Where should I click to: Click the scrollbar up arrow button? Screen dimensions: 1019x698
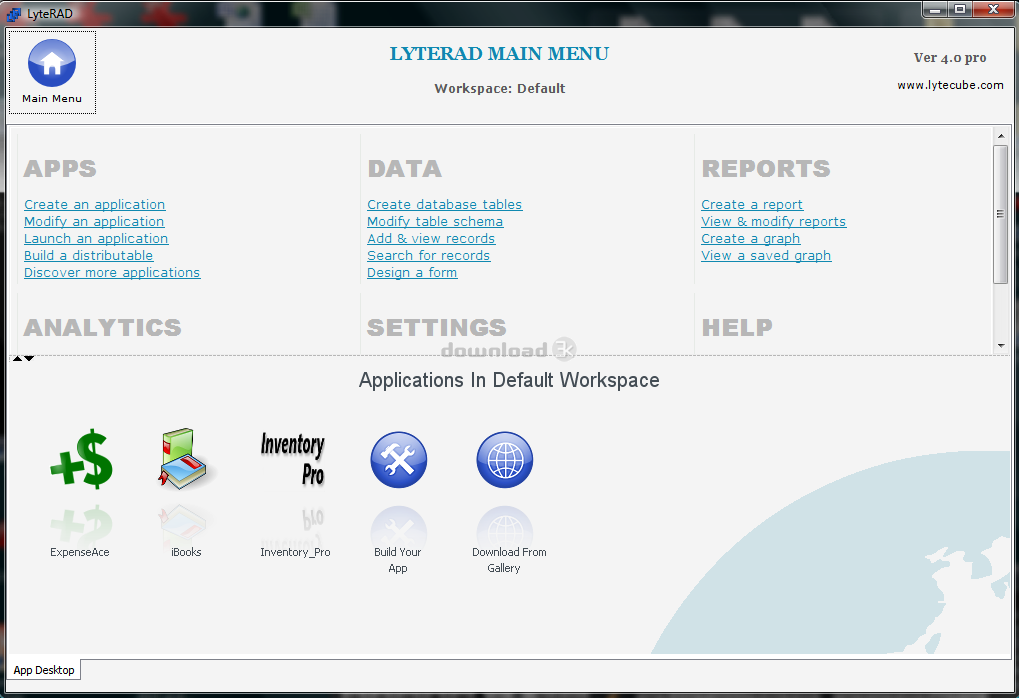1000,135
